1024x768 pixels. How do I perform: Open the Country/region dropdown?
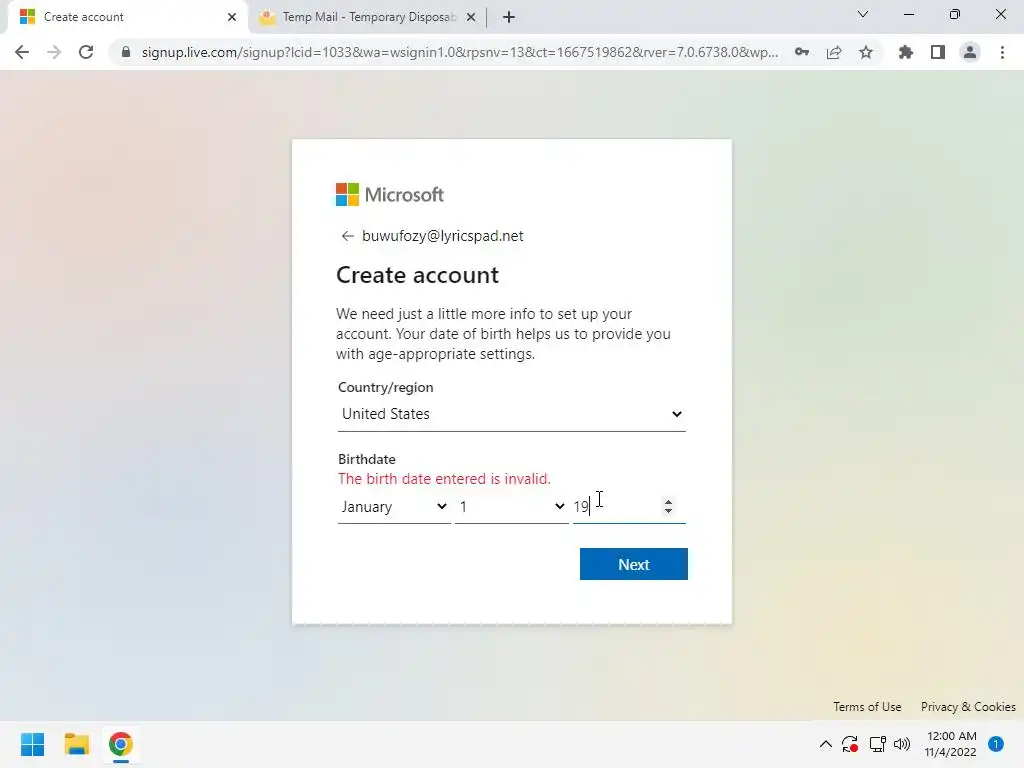pos(511,414)
